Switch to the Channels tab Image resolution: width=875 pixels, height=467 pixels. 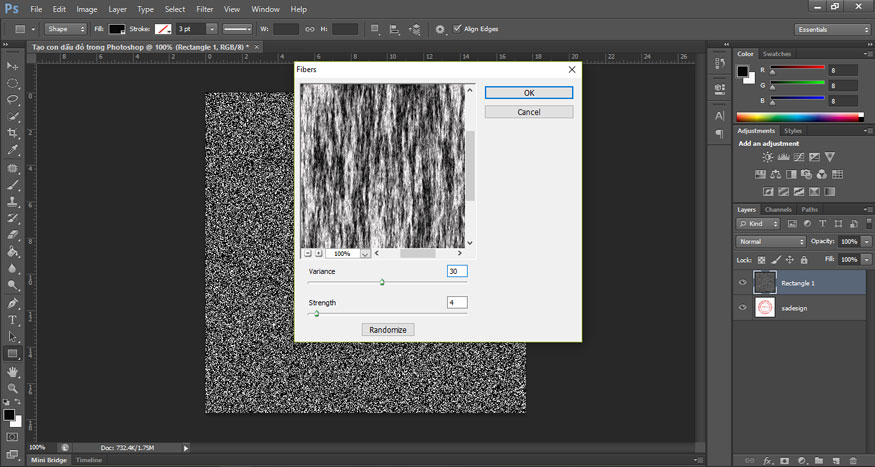pos(778,210)
